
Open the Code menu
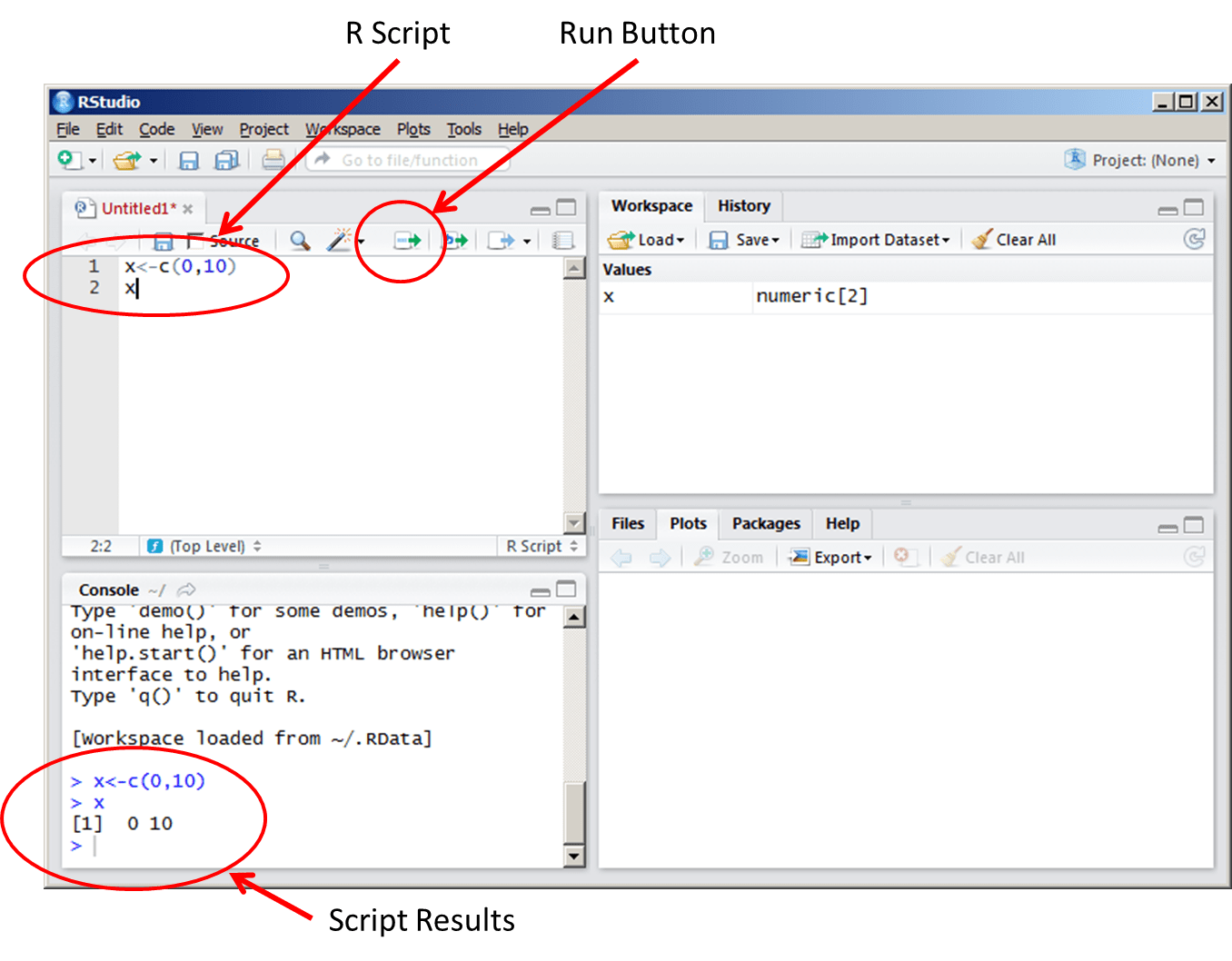pyautogui.click(x=157, y=129)
